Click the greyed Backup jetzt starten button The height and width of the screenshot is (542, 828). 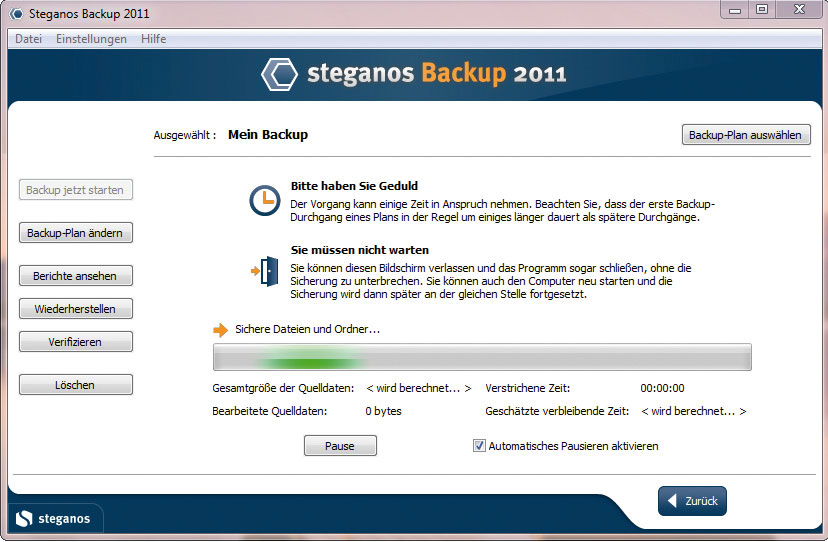tap(76, 190)
